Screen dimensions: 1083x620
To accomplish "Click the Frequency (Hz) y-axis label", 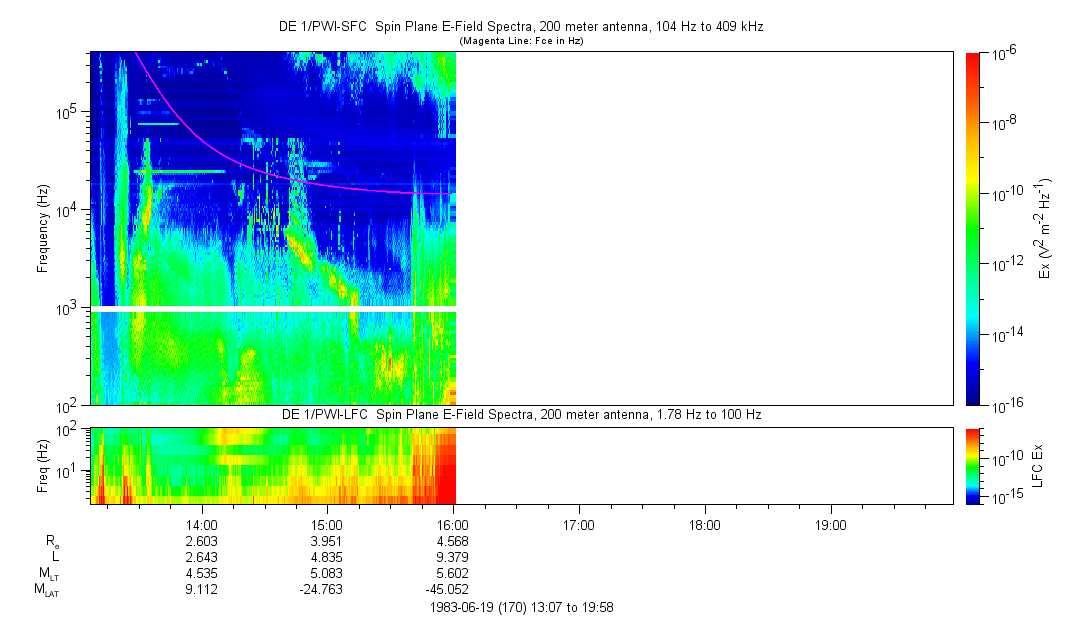I will coord(42,229).
